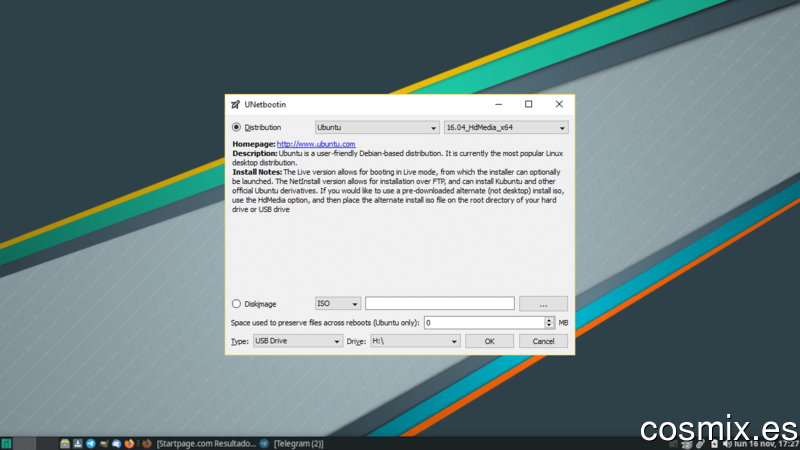Increase persistence space with up arrow
Viewport: 800px width, 450px height.
tap(549, 319)
